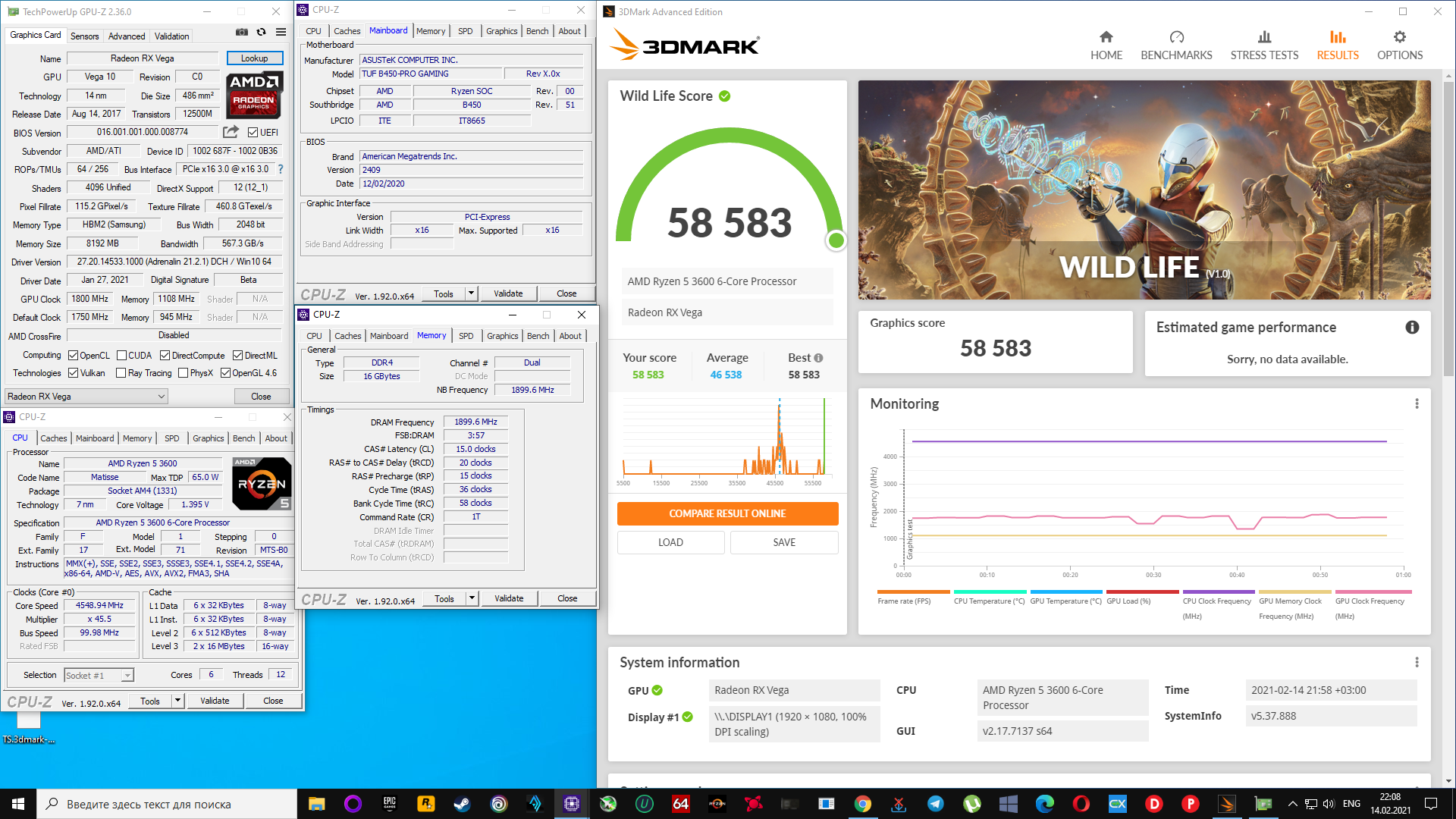The width and height of the screenshot is (1456, 819).
Task: Toggle DirectML checkbox
Action: 238,356
